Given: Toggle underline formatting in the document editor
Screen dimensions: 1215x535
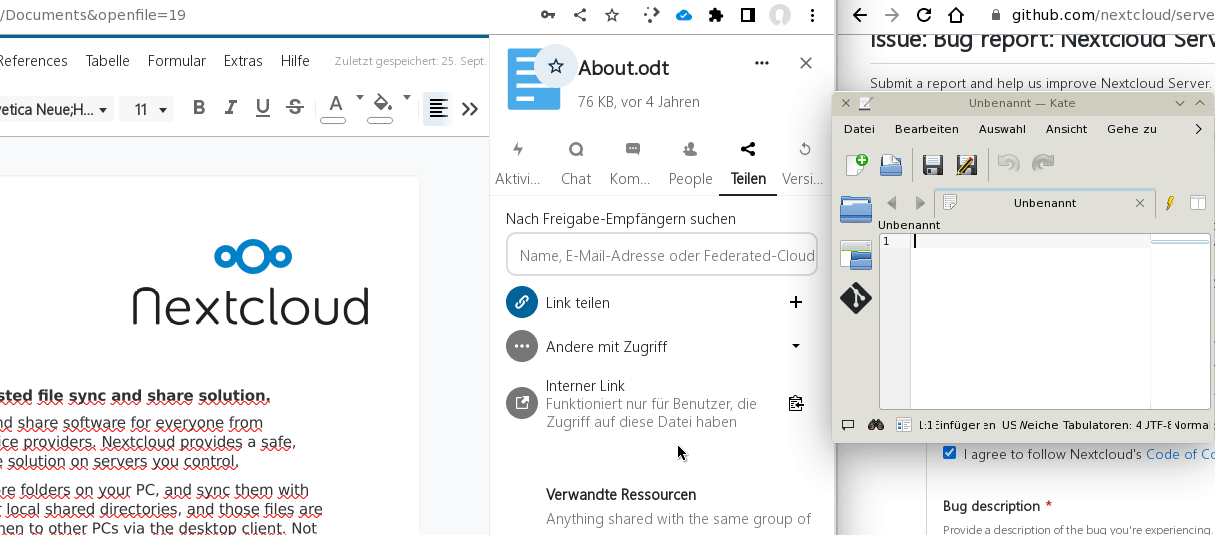Looking at the screenshot, I should click(x=263, y=108).
